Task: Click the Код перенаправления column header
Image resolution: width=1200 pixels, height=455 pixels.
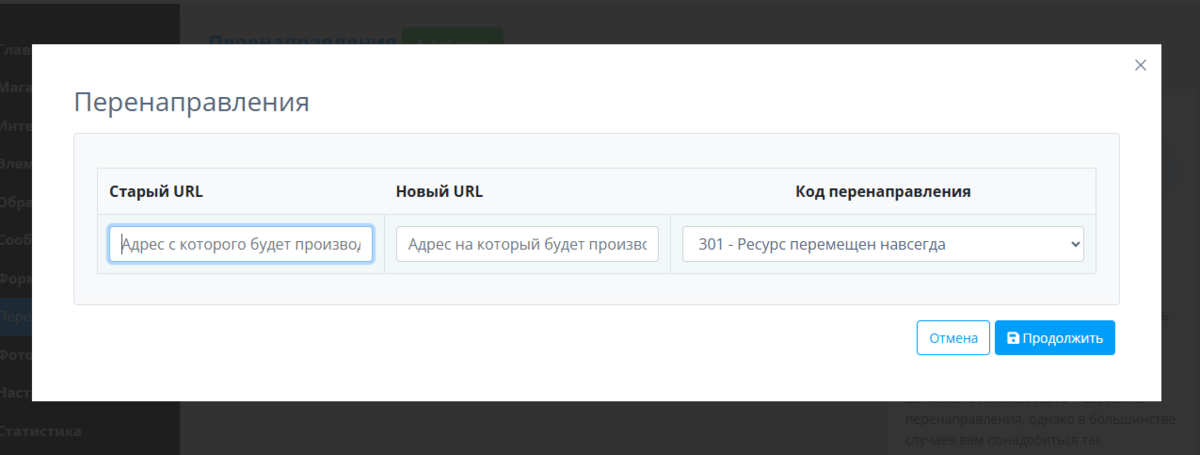Action: click(x=883, y=191)
